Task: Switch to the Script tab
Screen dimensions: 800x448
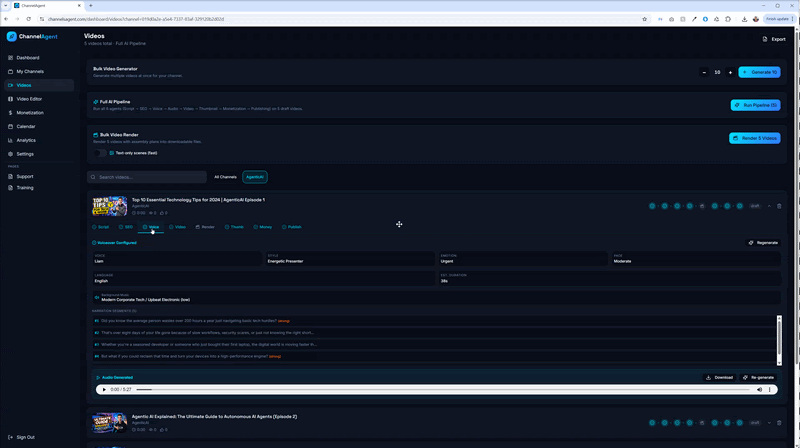Action: tap(101, 227)
